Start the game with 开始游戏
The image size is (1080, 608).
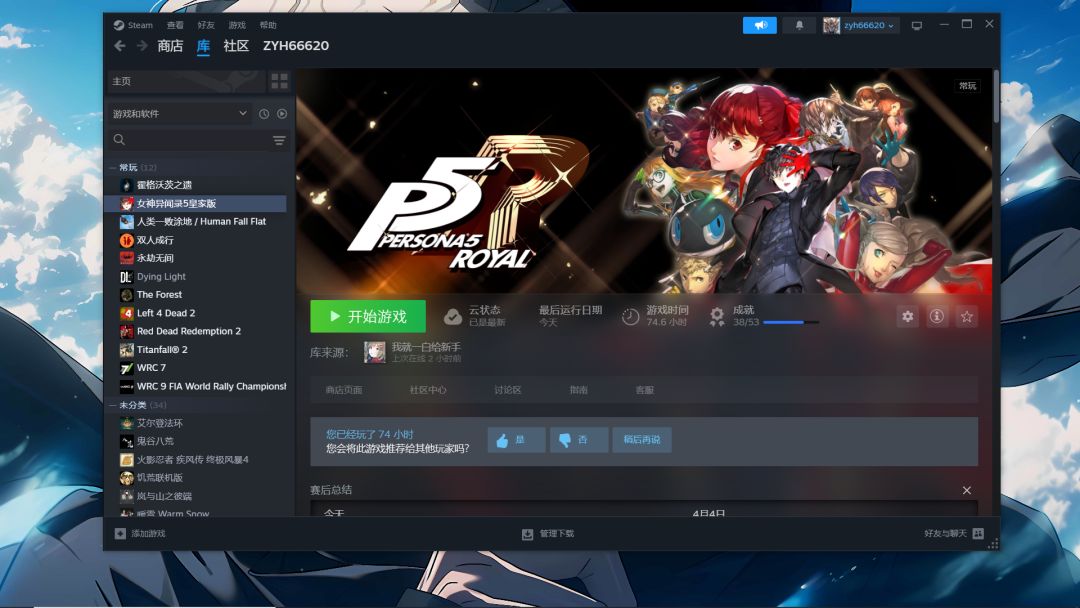click(368, 316)
